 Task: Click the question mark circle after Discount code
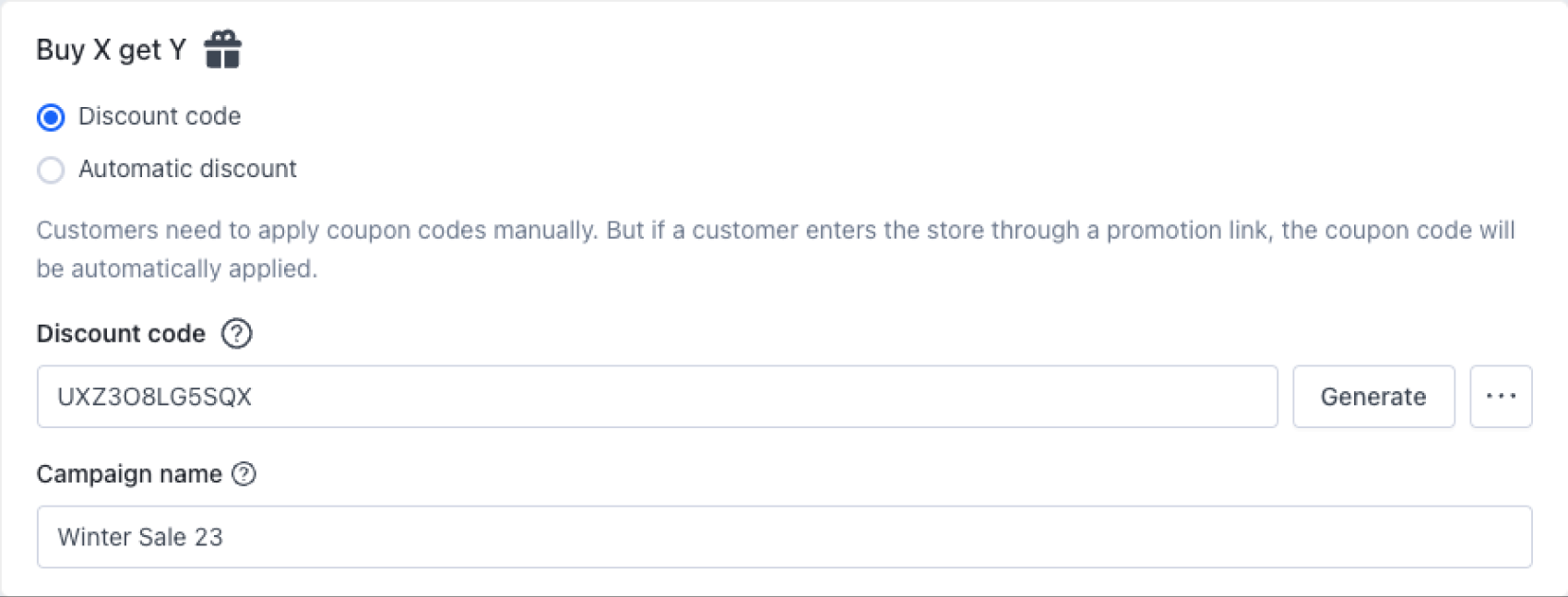pyautogui.click(x=237, y=334)
